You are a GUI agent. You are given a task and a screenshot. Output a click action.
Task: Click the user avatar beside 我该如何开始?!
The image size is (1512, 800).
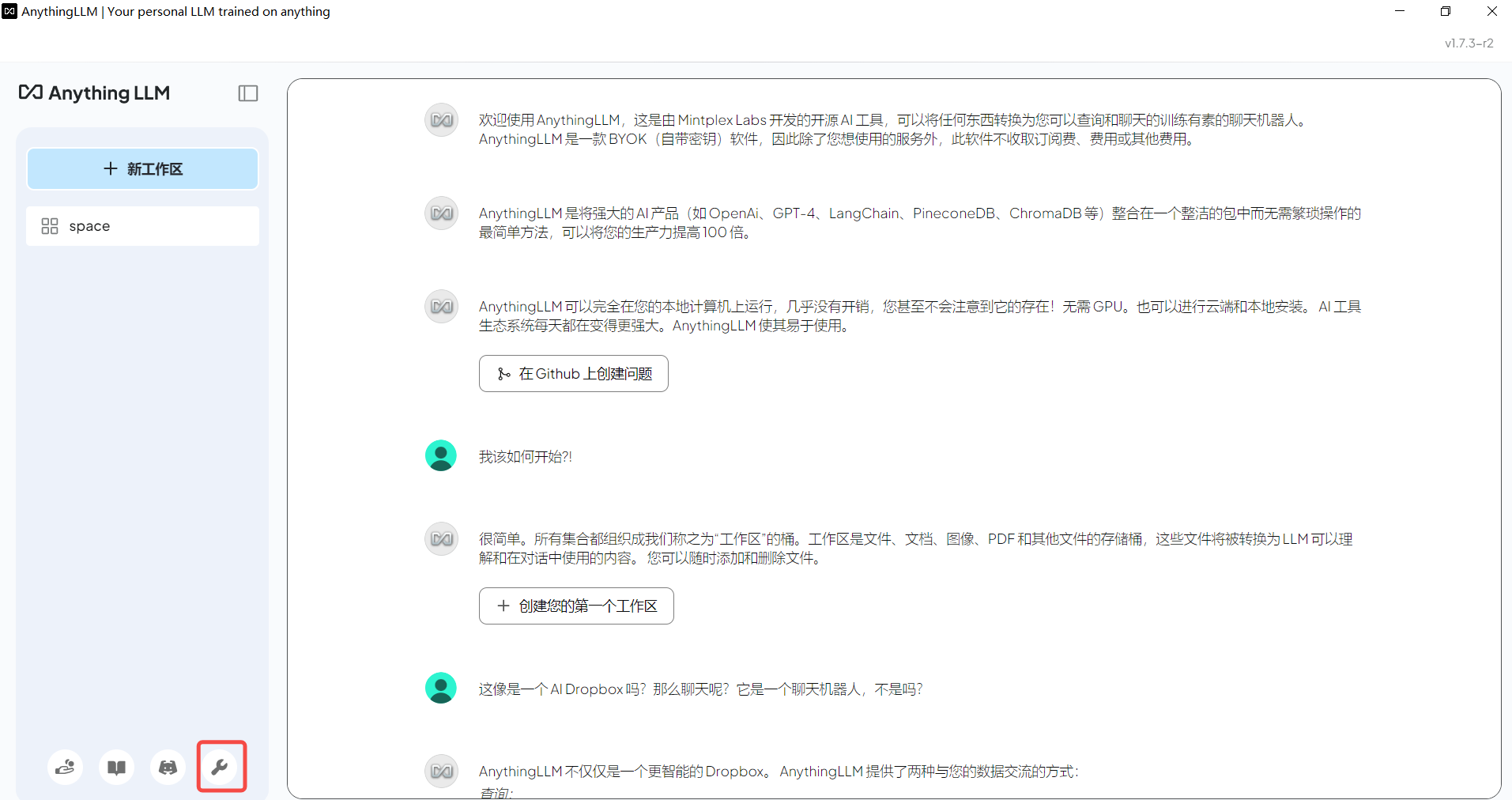[x=441, y=456]
